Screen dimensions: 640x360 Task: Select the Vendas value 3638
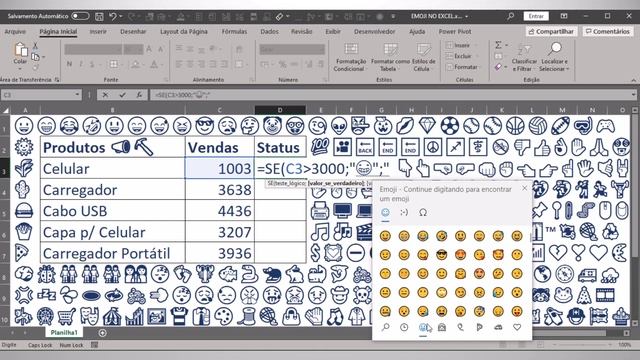click(x=220, y=190)
